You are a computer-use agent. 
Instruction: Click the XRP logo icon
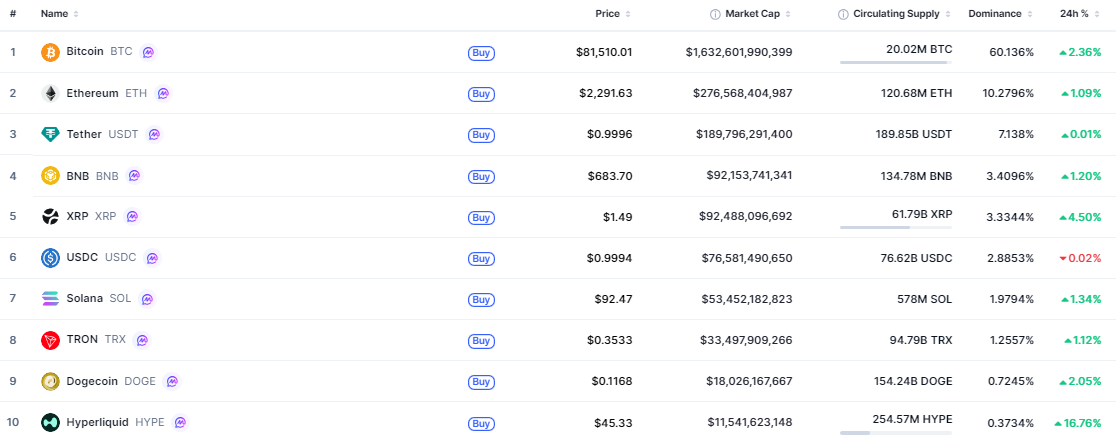coord(51,217)
